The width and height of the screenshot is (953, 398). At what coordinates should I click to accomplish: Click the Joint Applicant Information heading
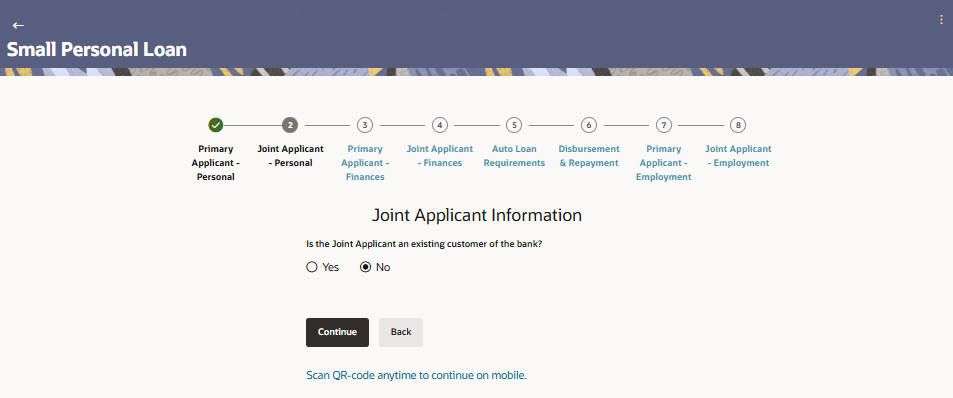(x=477, y=215)
